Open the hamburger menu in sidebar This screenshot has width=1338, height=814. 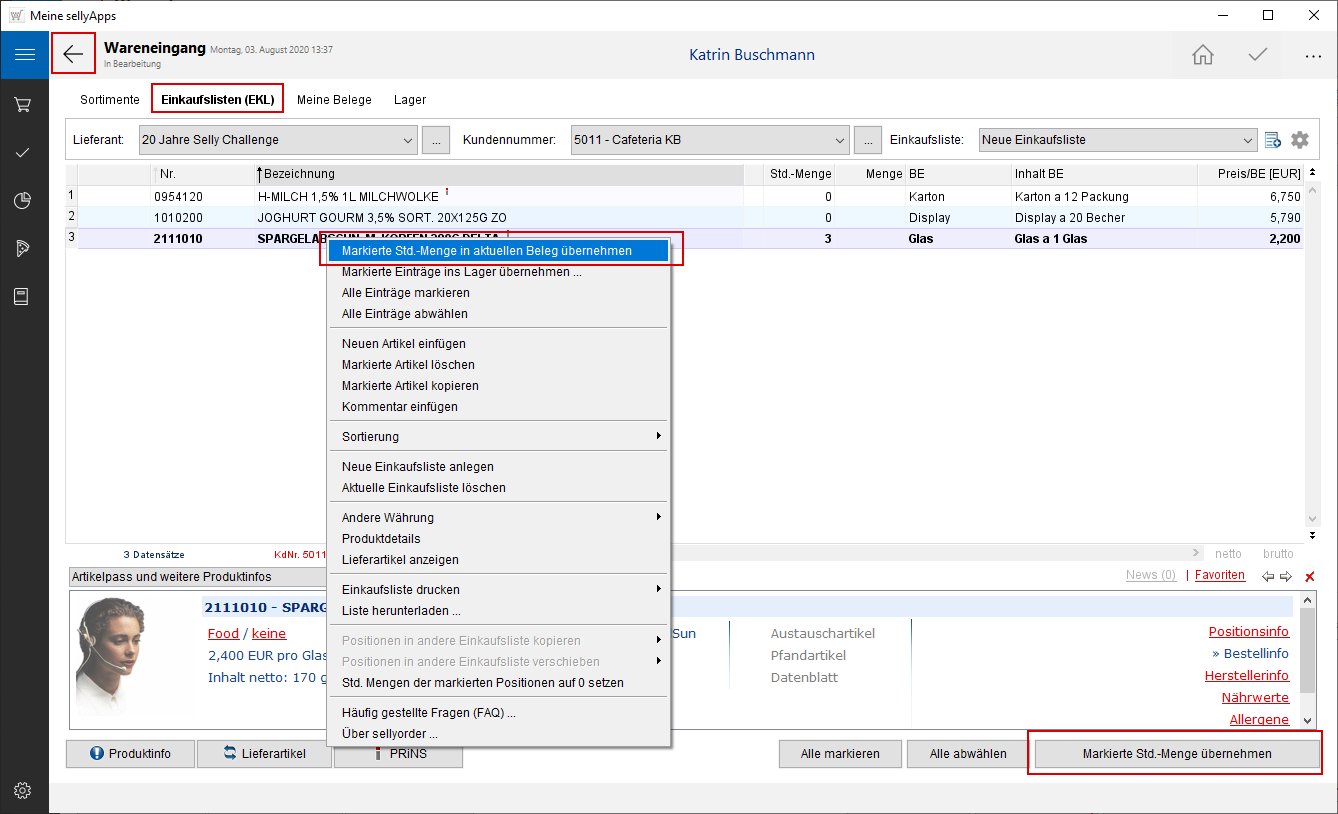click(x=24, y=55)
